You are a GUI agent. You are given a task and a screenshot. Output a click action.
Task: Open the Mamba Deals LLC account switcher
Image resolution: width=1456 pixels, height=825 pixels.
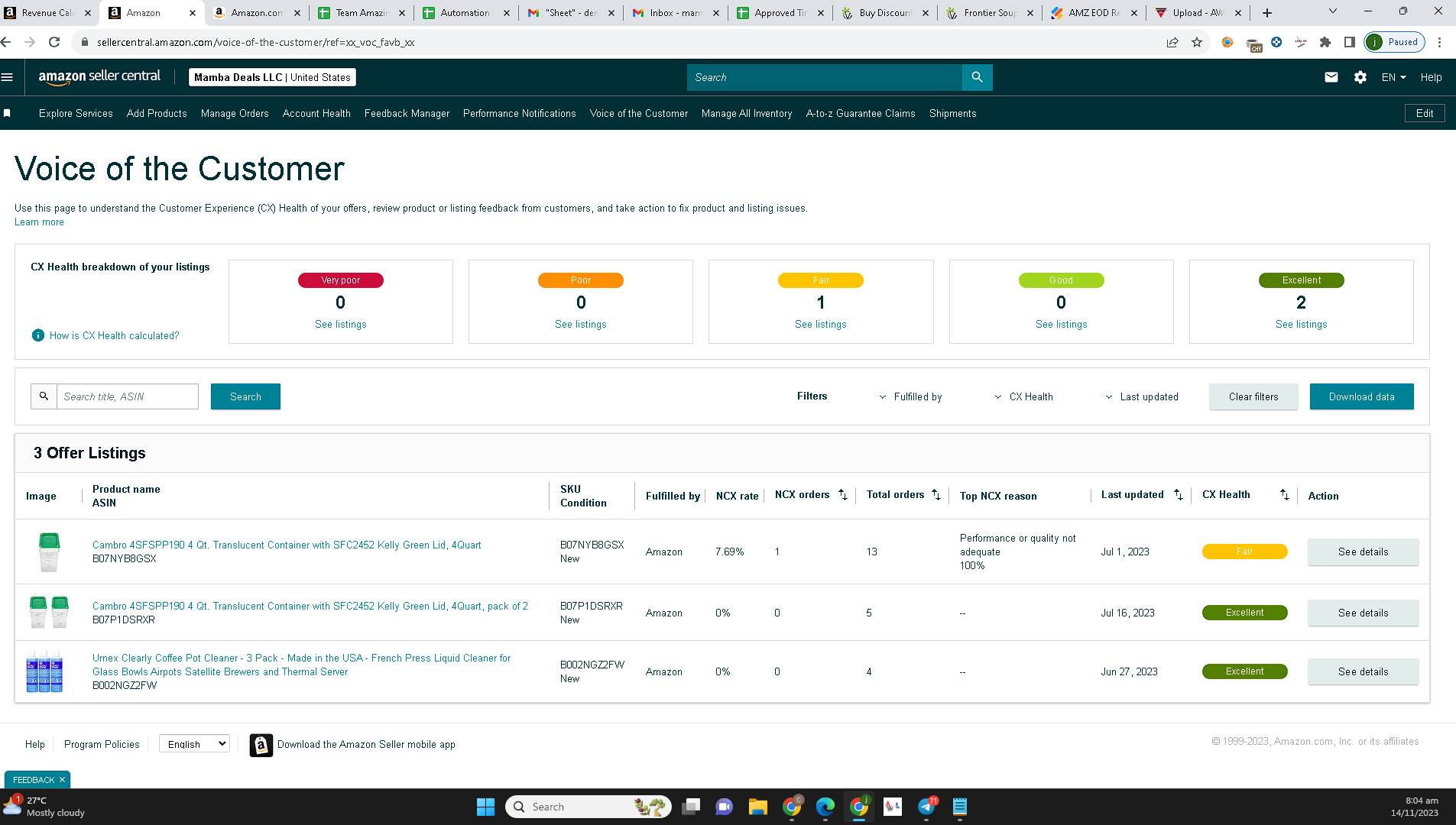pos(272,77)
